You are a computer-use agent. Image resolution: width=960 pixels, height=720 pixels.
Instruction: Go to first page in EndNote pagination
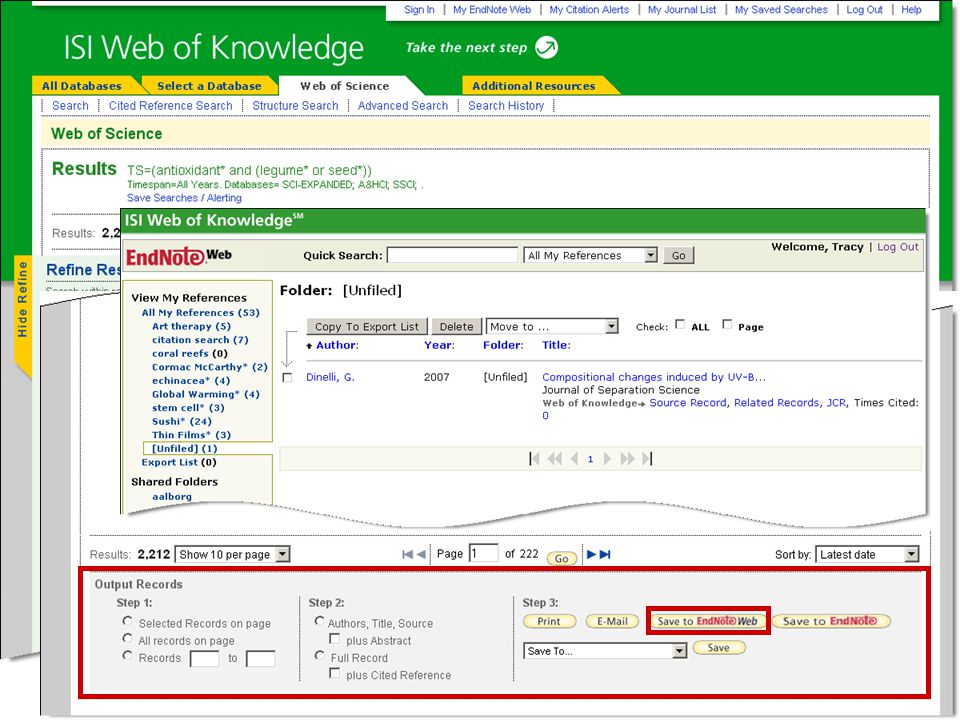pyautogui.click(x=534, y=459)
